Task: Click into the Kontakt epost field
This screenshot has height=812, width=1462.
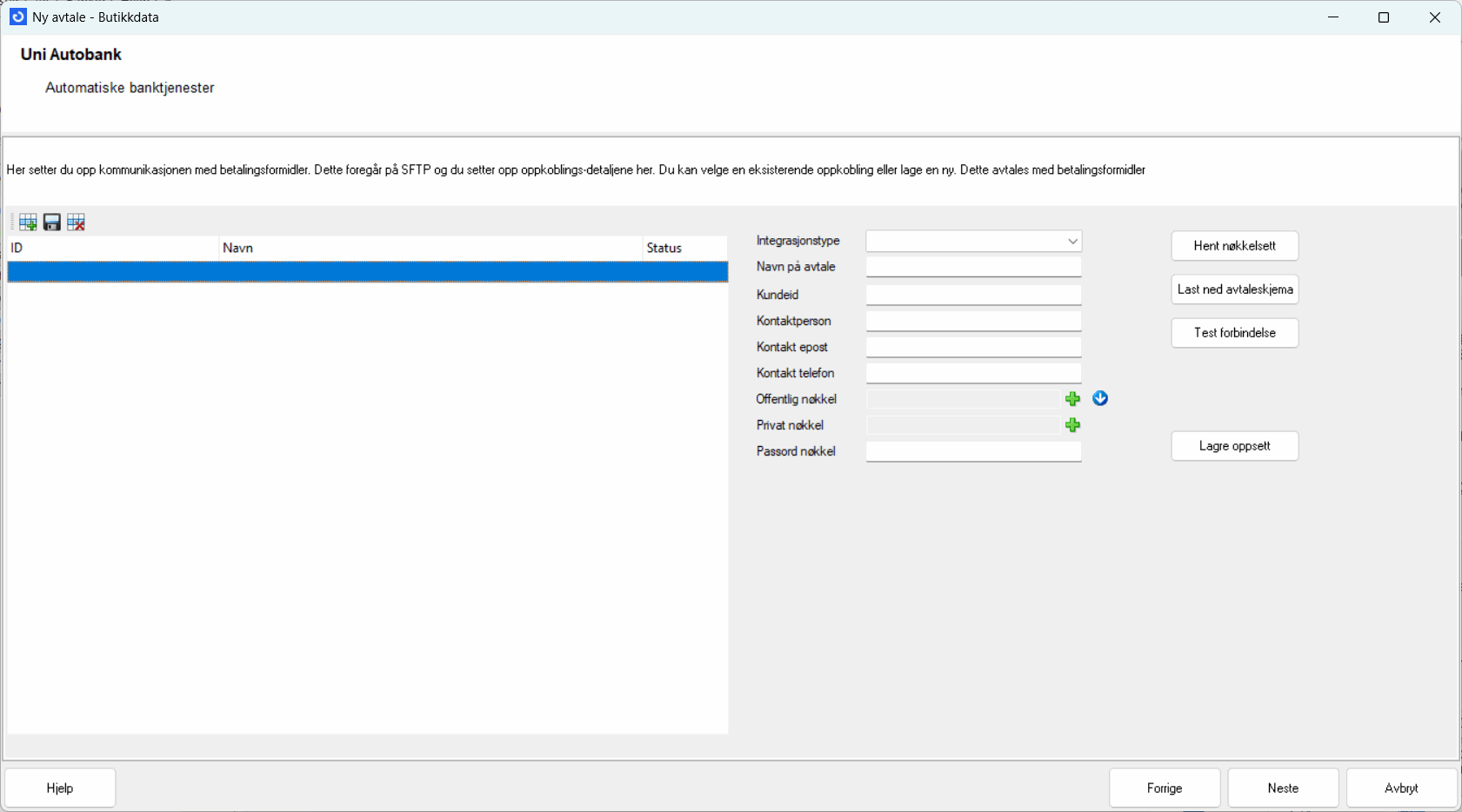Action: [973, 347]
